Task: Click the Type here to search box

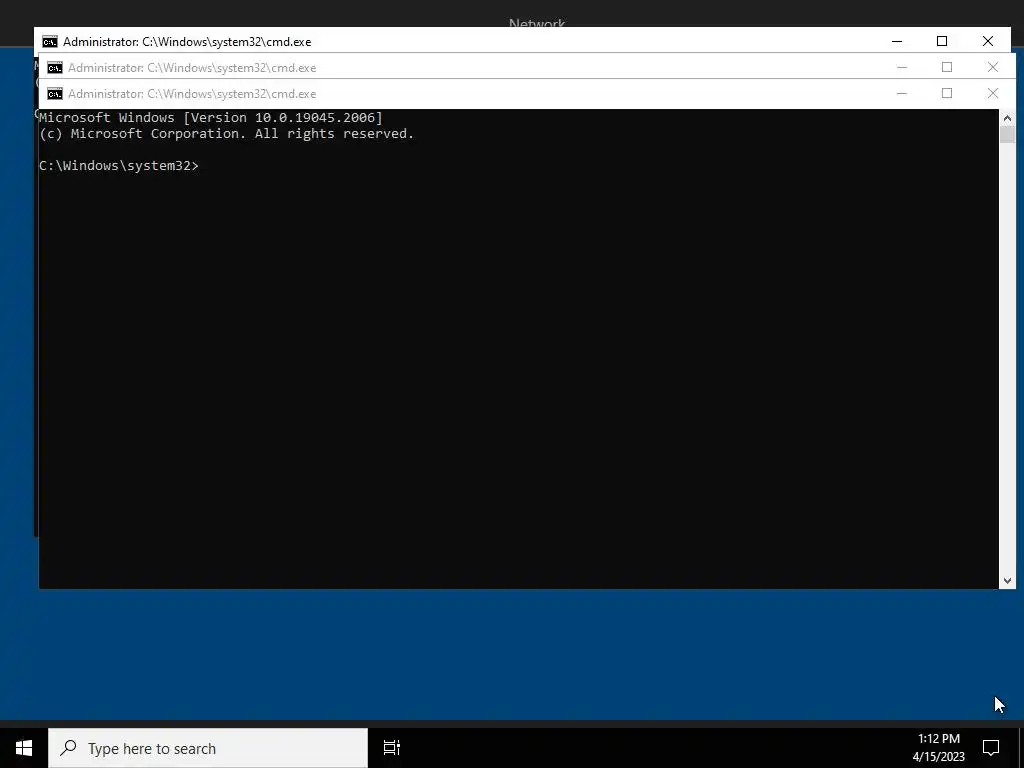Action: pos(208,748)
